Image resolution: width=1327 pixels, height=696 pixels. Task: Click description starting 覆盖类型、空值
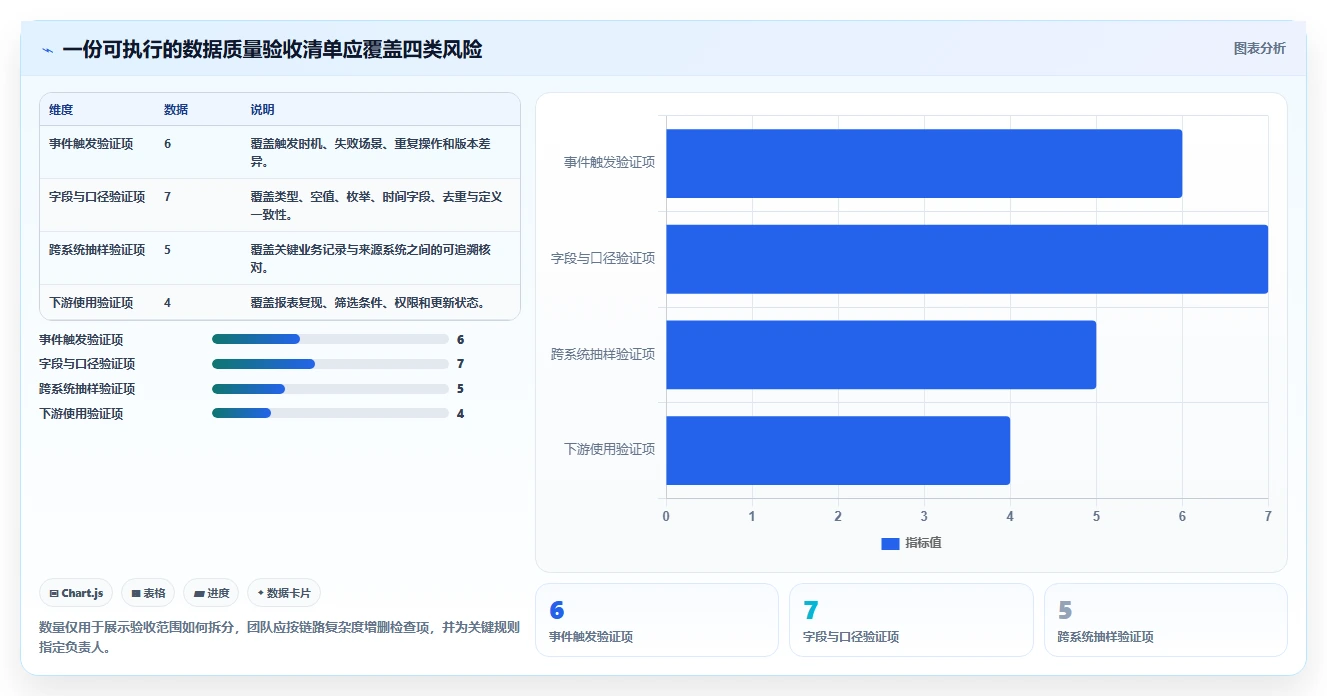pyautogui.click(x=376, y=205)
